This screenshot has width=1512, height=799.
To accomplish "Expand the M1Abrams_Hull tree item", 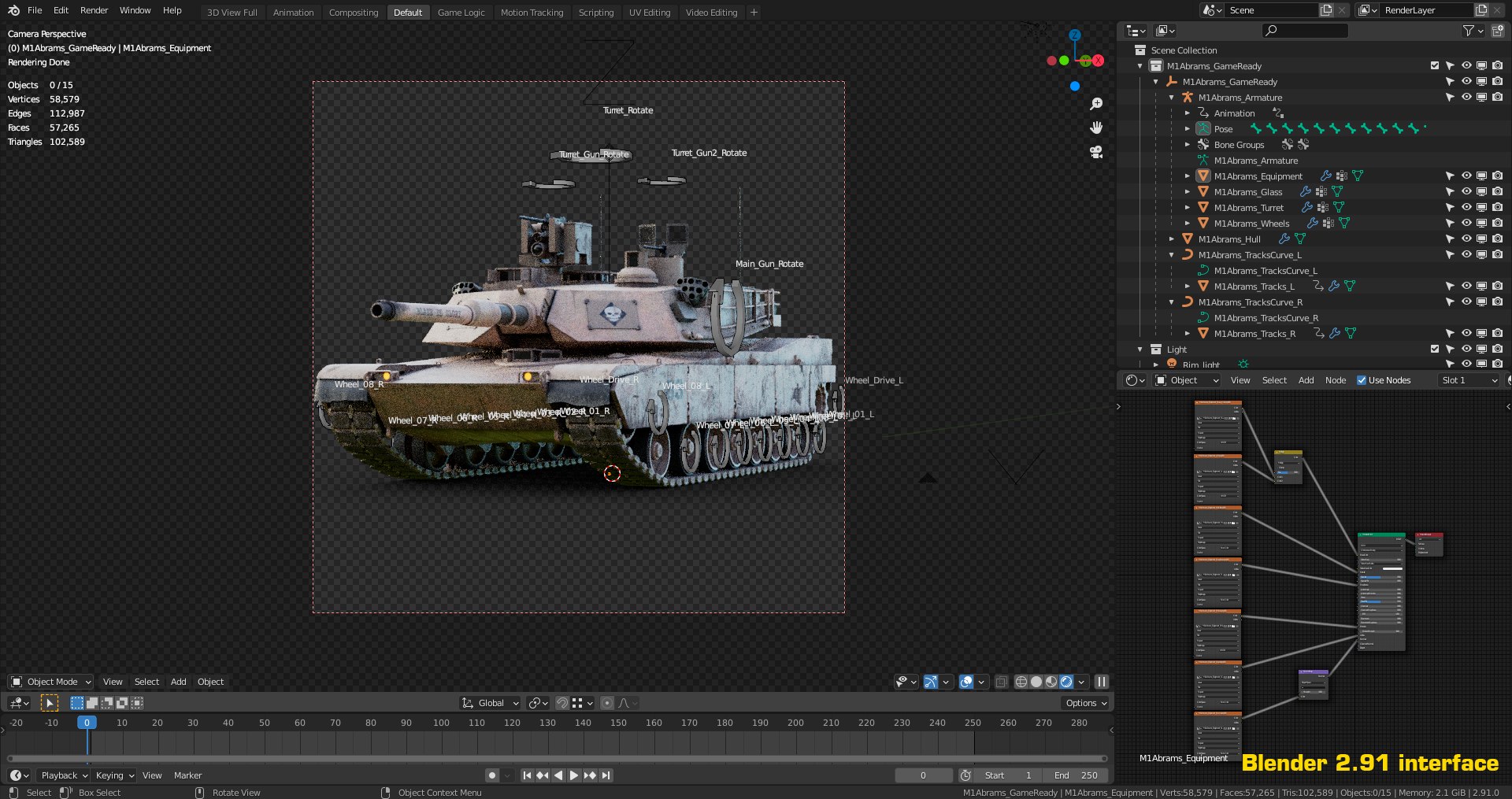I will pos(1172,239).
